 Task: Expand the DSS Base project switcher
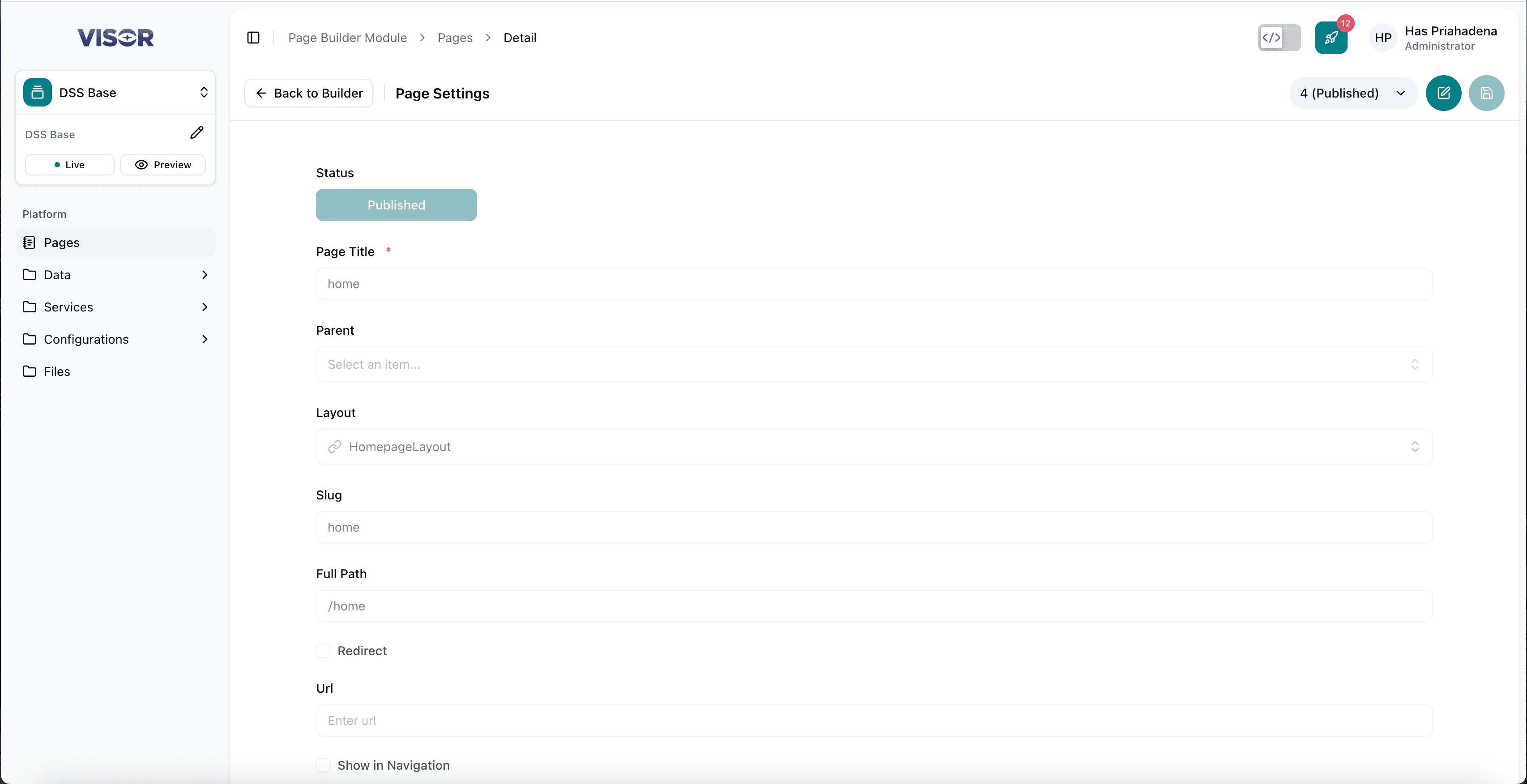click(204, 93)
